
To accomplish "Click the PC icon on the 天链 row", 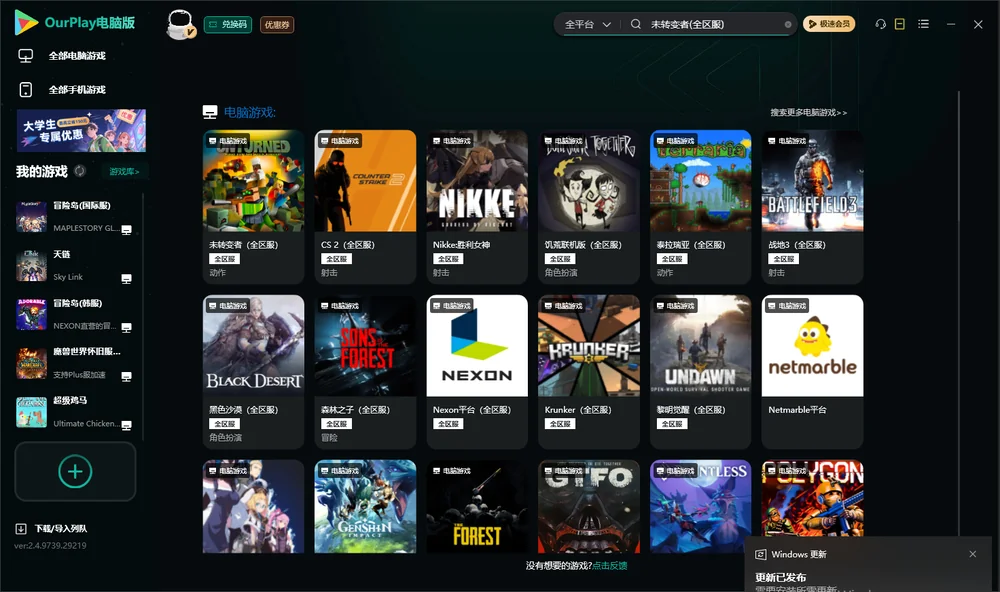I will click(x=126, y=279).
